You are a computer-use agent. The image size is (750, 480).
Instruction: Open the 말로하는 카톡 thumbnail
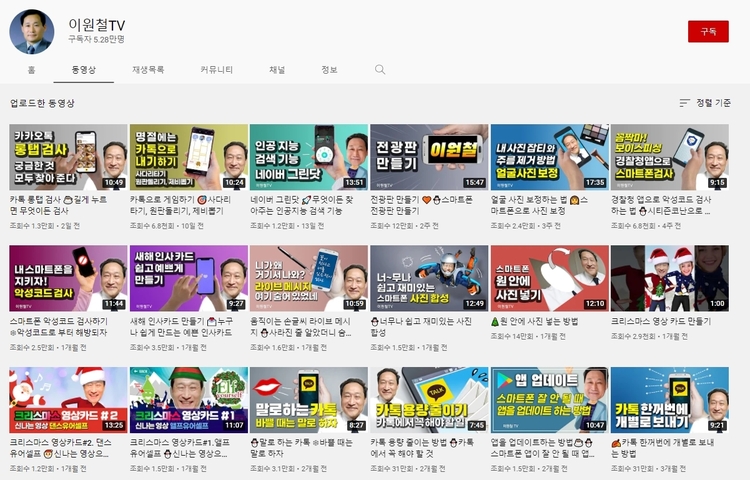[x=309, y=400]
